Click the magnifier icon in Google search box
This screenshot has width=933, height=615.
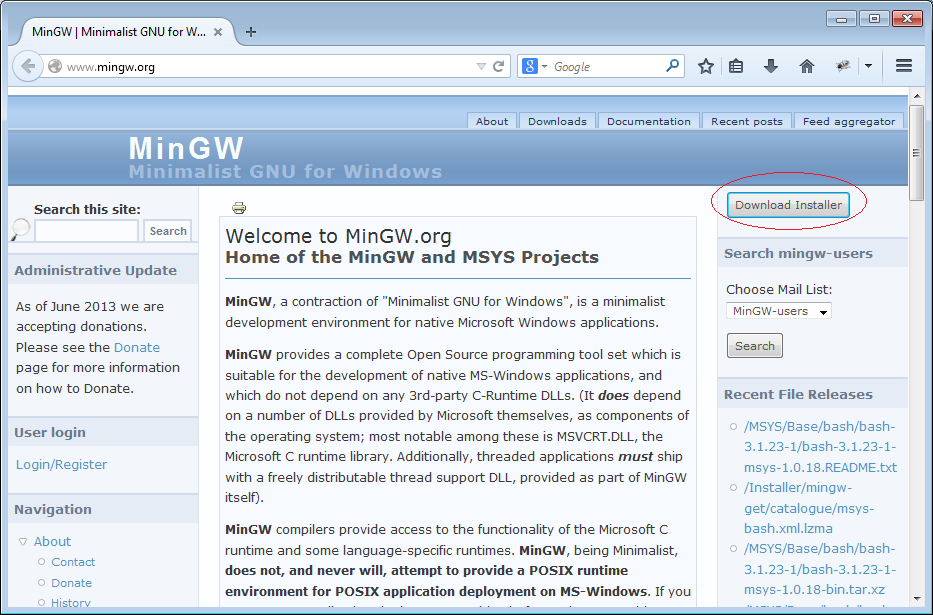(x=672, y=65)
